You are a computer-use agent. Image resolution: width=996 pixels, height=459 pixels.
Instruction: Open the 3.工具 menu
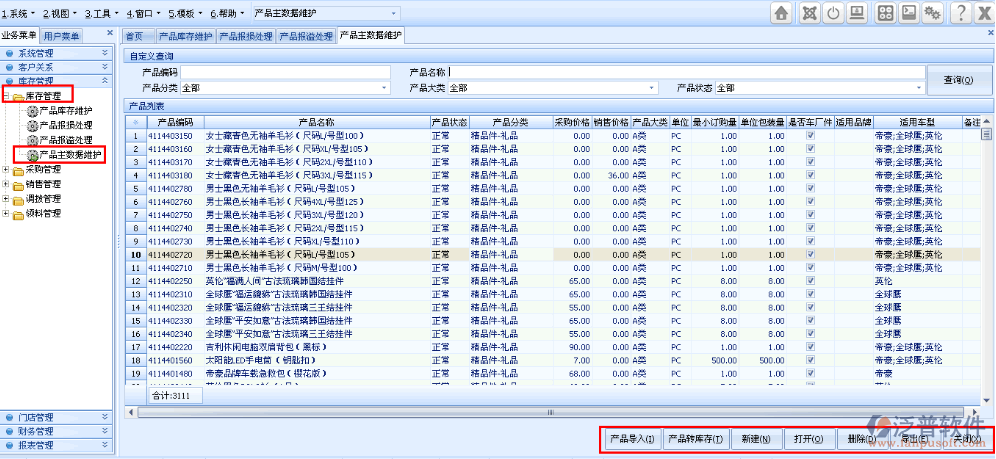[99, 14]
